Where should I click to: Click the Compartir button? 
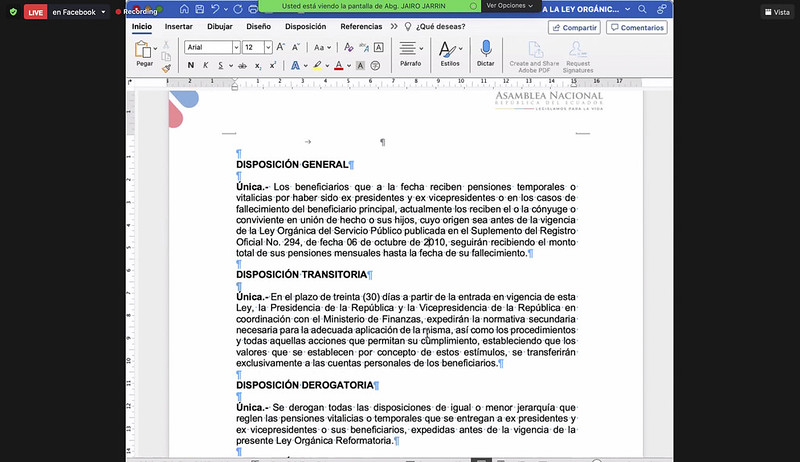(x=574, y=28)
